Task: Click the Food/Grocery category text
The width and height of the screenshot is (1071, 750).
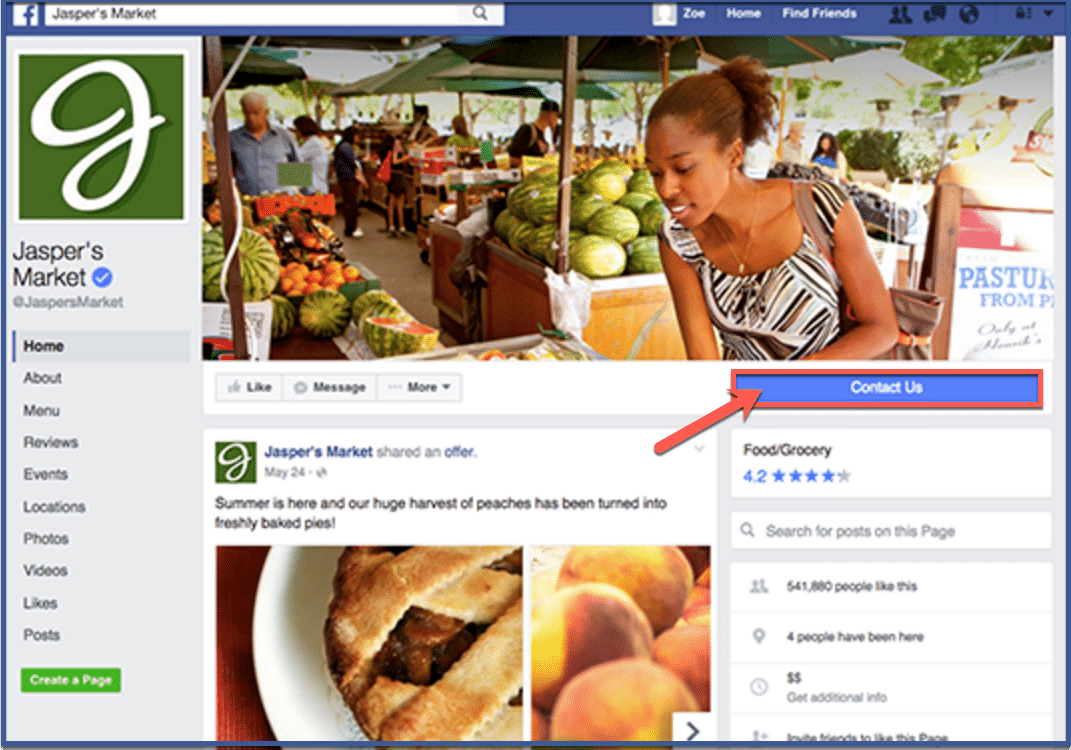Action: pos(787,450)
